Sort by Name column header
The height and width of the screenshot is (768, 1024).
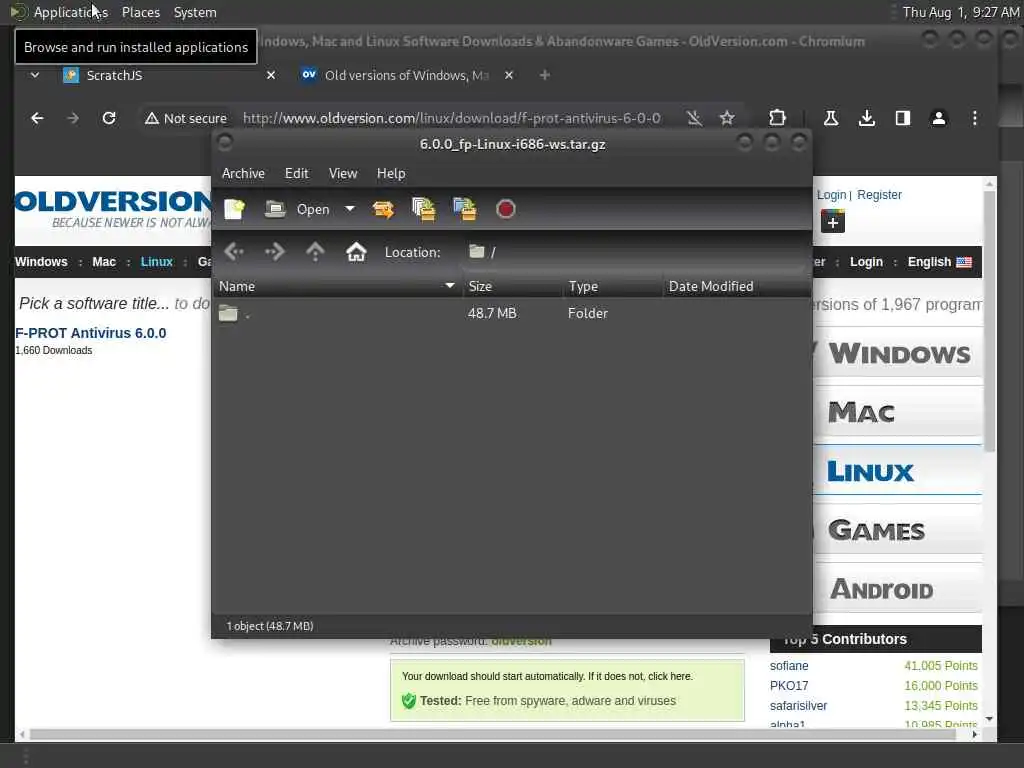pos(337,286)
